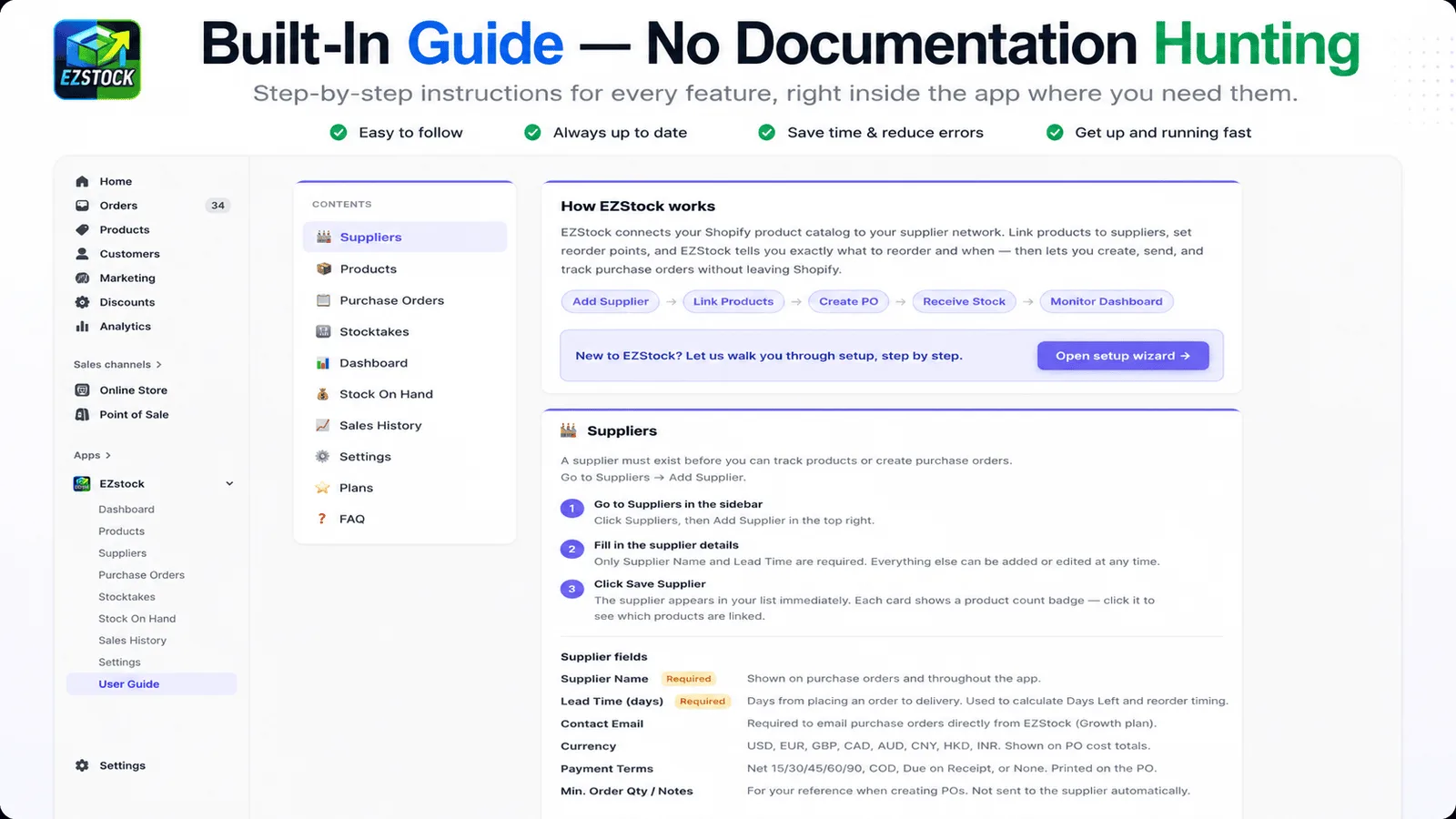The image size is (1456, 819).
Task: Open Settings in EZstock submenu
Action: point(119,662)
